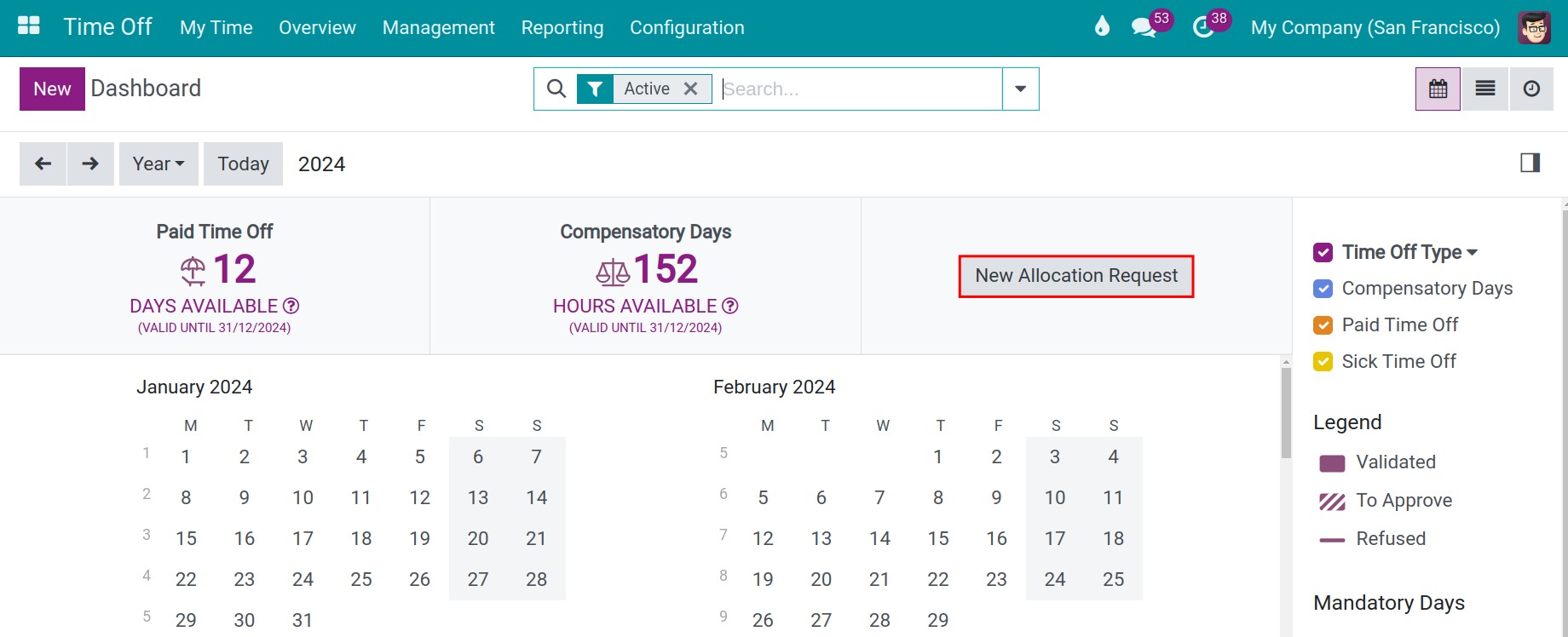The image size is (1568, 637).
Task: Select February 3 Saturday cell
Action: click(1055, 457)
